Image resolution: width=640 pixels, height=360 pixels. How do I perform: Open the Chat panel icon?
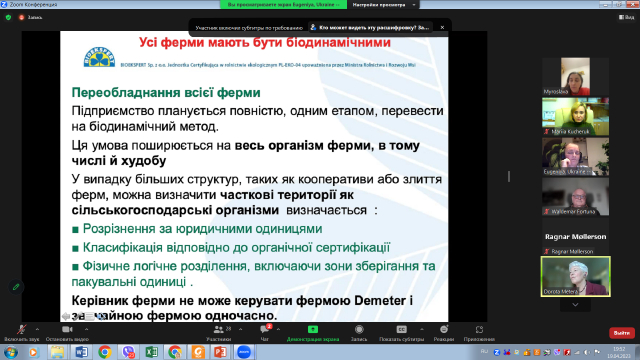click(x=264, y=329)
